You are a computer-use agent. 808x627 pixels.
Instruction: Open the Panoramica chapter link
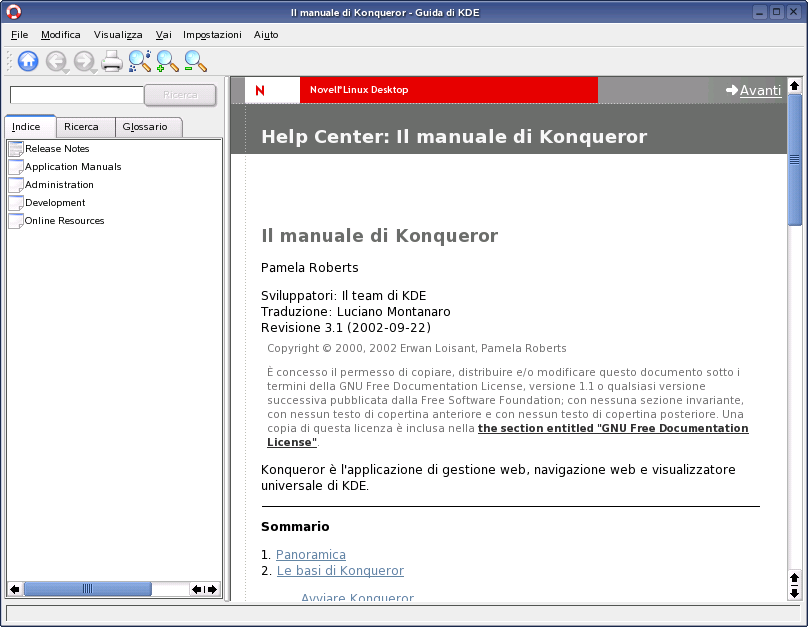click(x=311, y=554)
